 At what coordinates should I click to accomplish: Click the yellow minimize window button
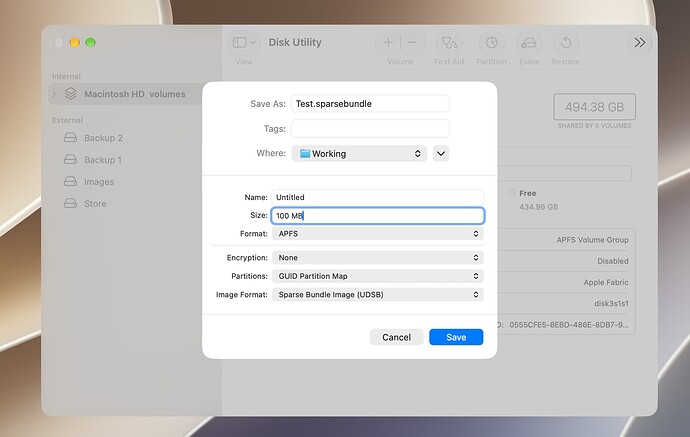point(75,42)
